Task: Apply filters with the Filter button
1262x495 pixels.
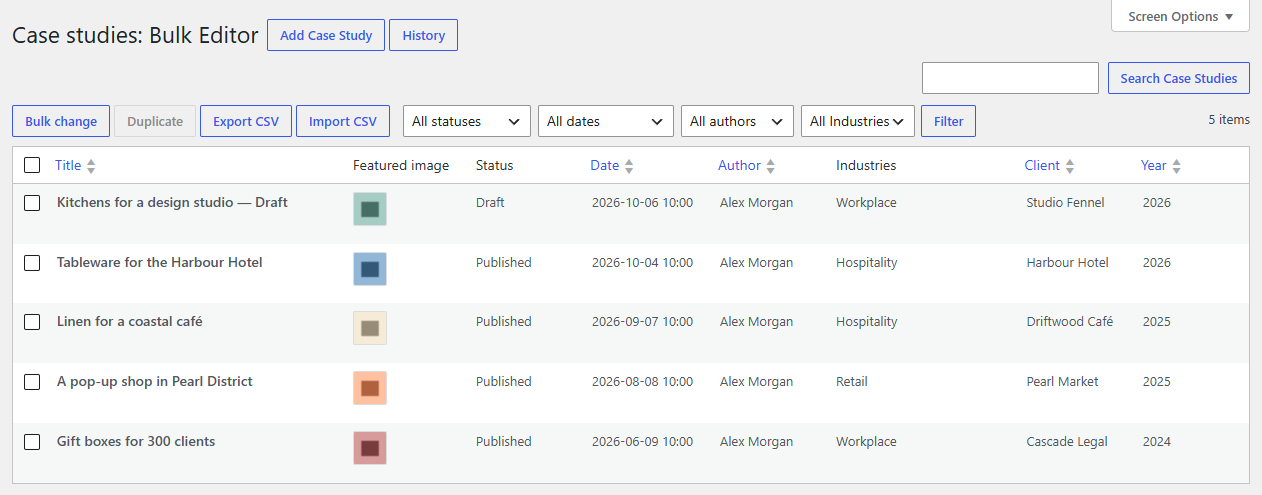Action: click(x=948, y=121)
